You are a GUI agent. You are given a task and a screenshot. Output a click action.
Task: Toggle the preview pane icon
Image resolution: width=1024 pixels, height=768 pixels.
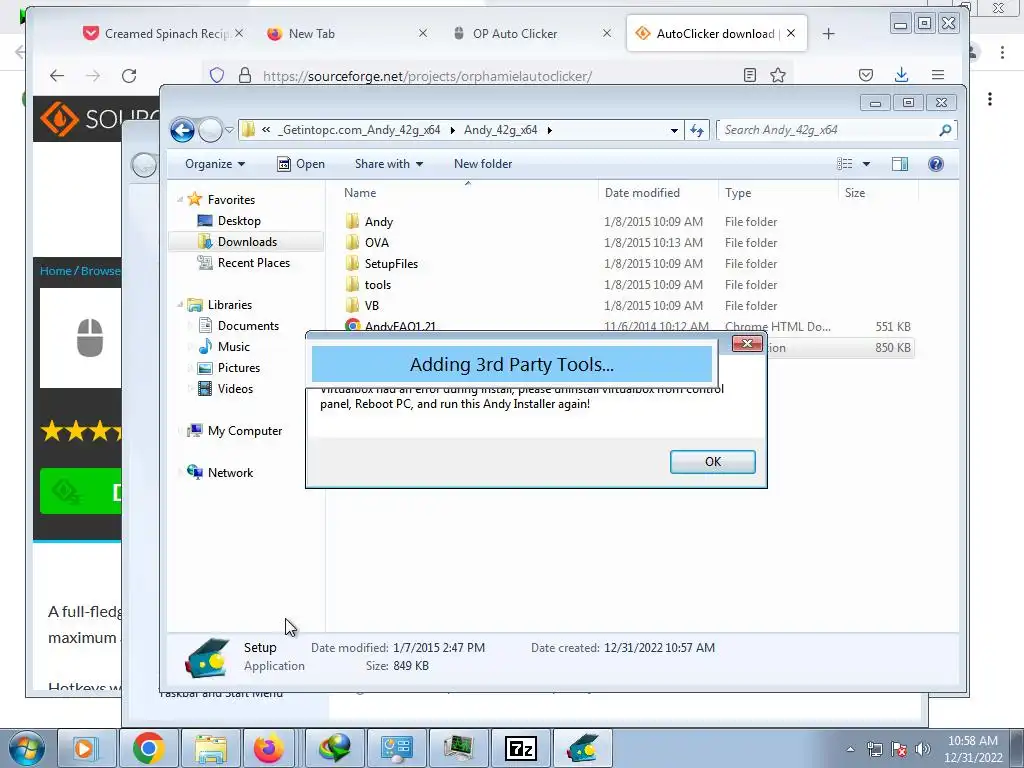coord(900,164)
